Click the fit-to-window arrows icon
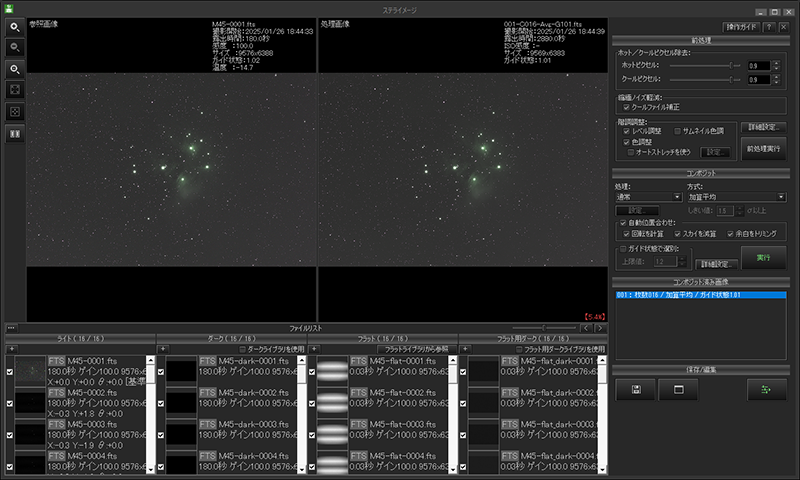The image size is (800, 480). tap(15, 90)
